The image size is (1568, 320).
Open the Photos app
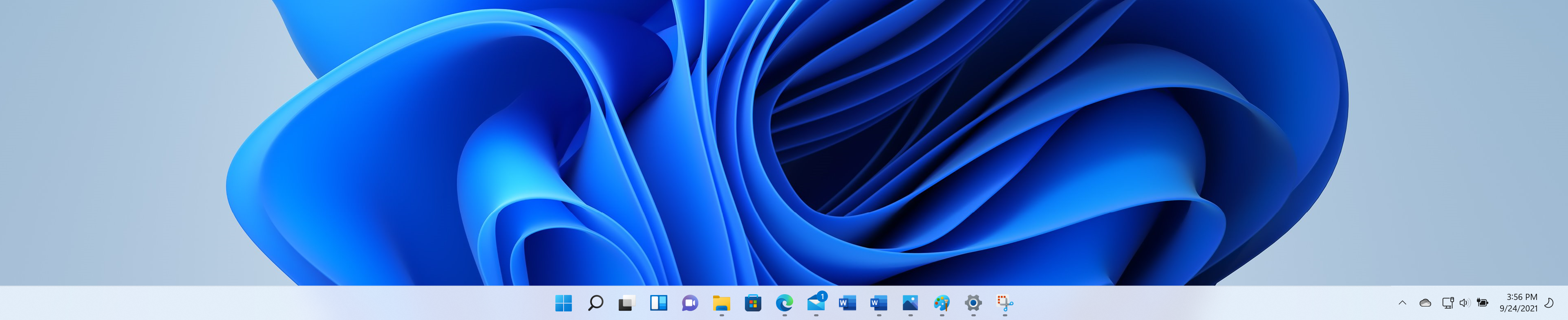(x=910, y=303)
